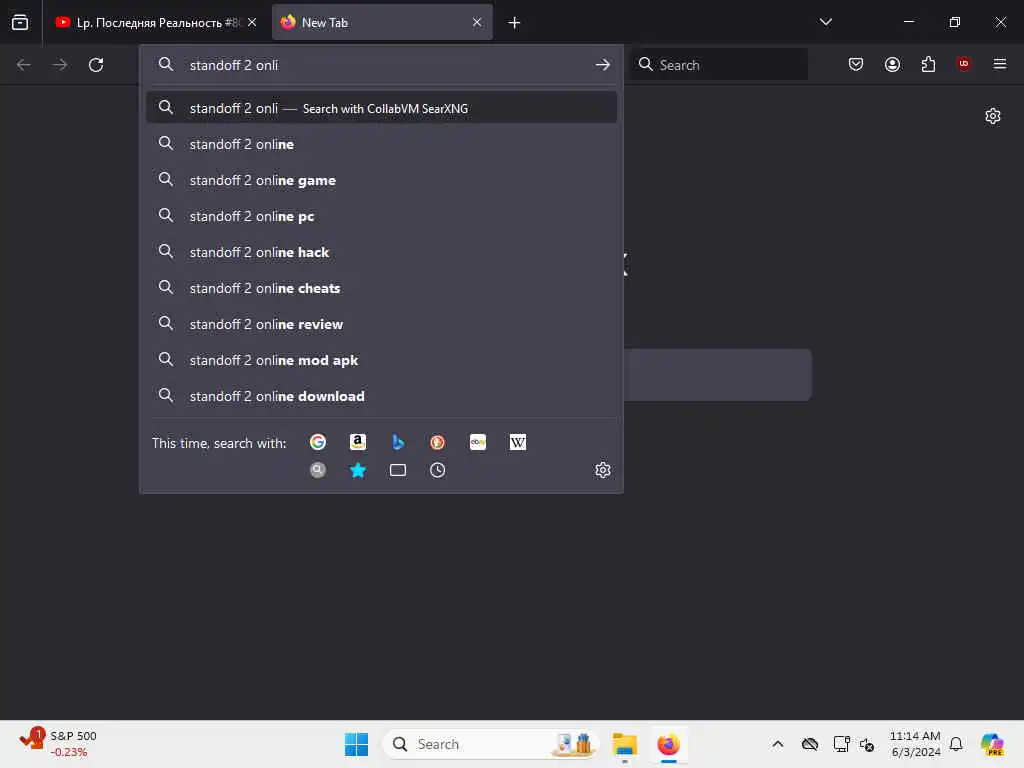Click the Firefox toolbar Search box
The height and width of the screenshot is (768, 1024).
[718, 65]
